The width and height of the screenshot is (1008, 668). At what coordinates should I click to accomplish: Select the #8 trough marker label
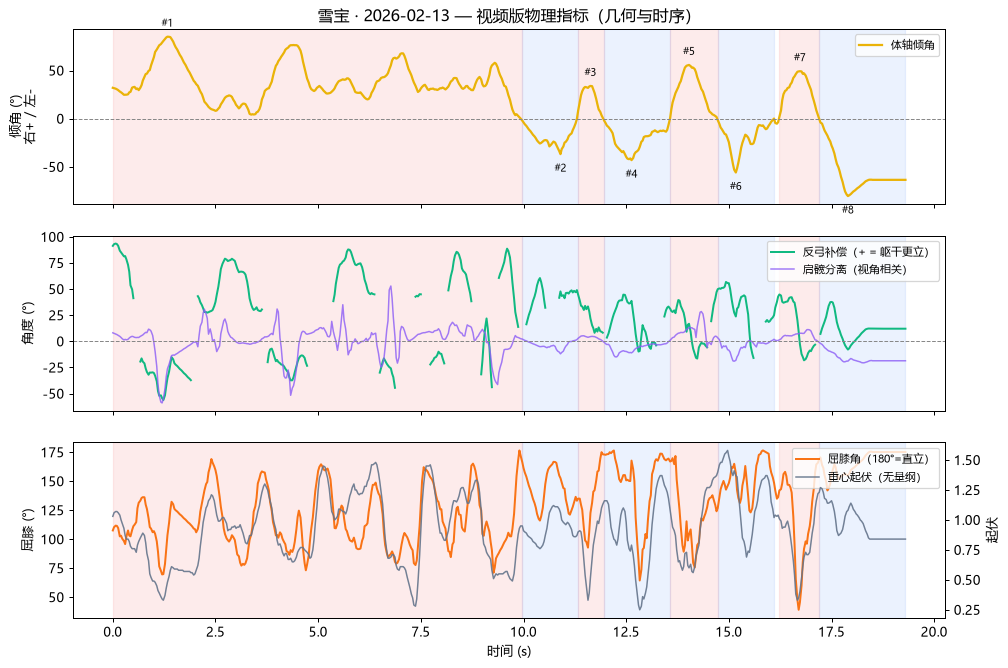click(x=848, y=210)
